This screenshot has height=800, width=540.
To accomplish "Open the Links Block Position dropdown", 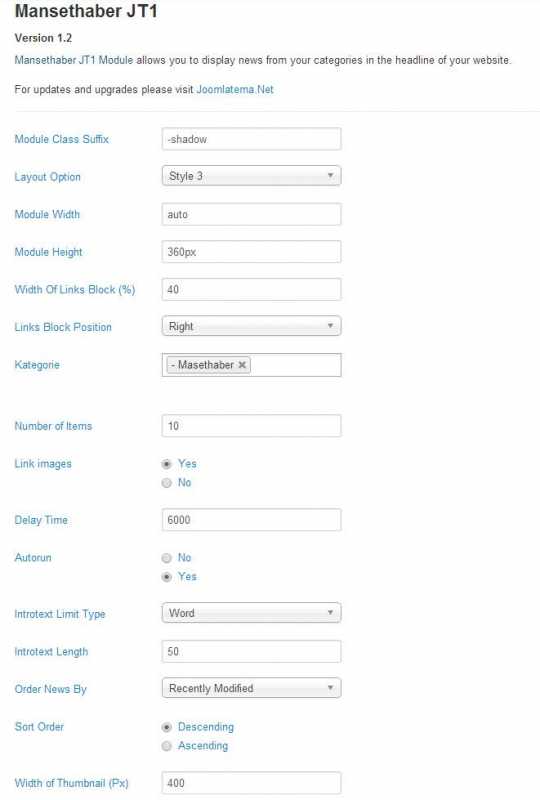I will [x=252, y=327].
